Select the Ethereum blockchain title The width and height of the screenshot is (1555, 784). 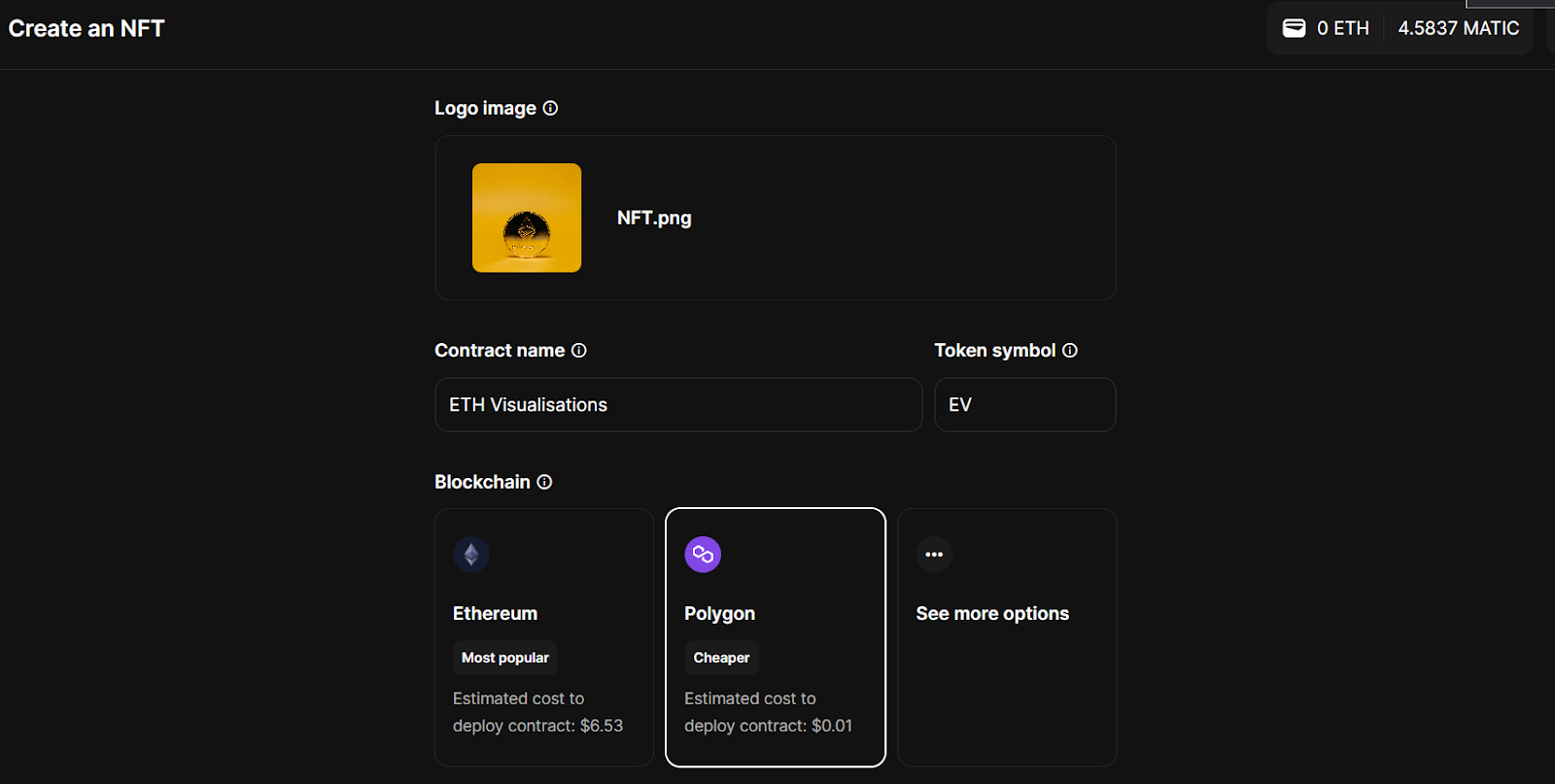(x=495, y=613)
